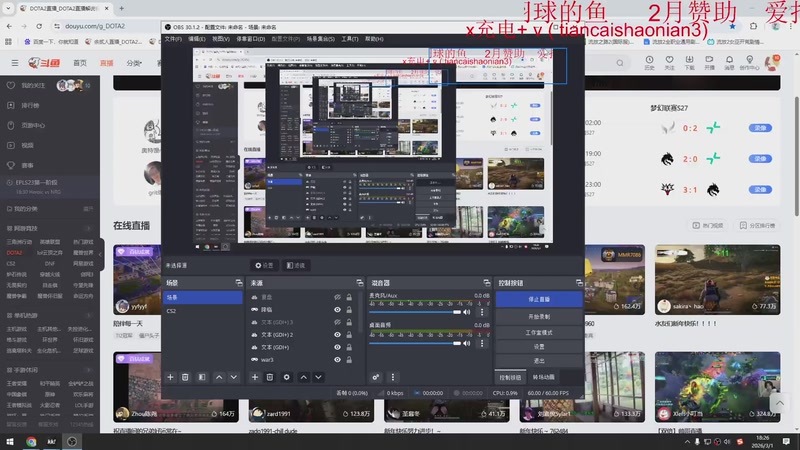Show the hidden 文本 (GDI+) 3 source
The height and width of the screenshot is (450, 800).
(x=337, y=322)
